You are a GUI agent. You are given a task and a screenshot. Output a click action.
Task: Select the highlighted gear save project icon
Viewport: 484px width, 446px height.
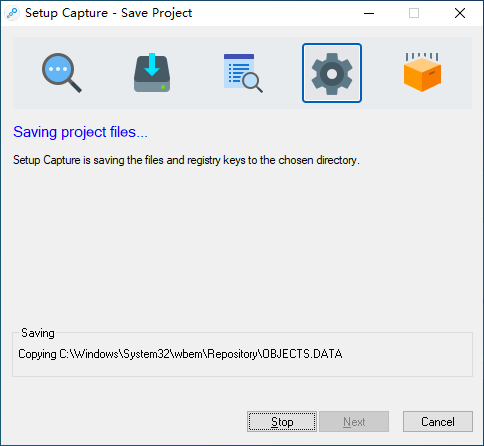(x=332, y=73)
